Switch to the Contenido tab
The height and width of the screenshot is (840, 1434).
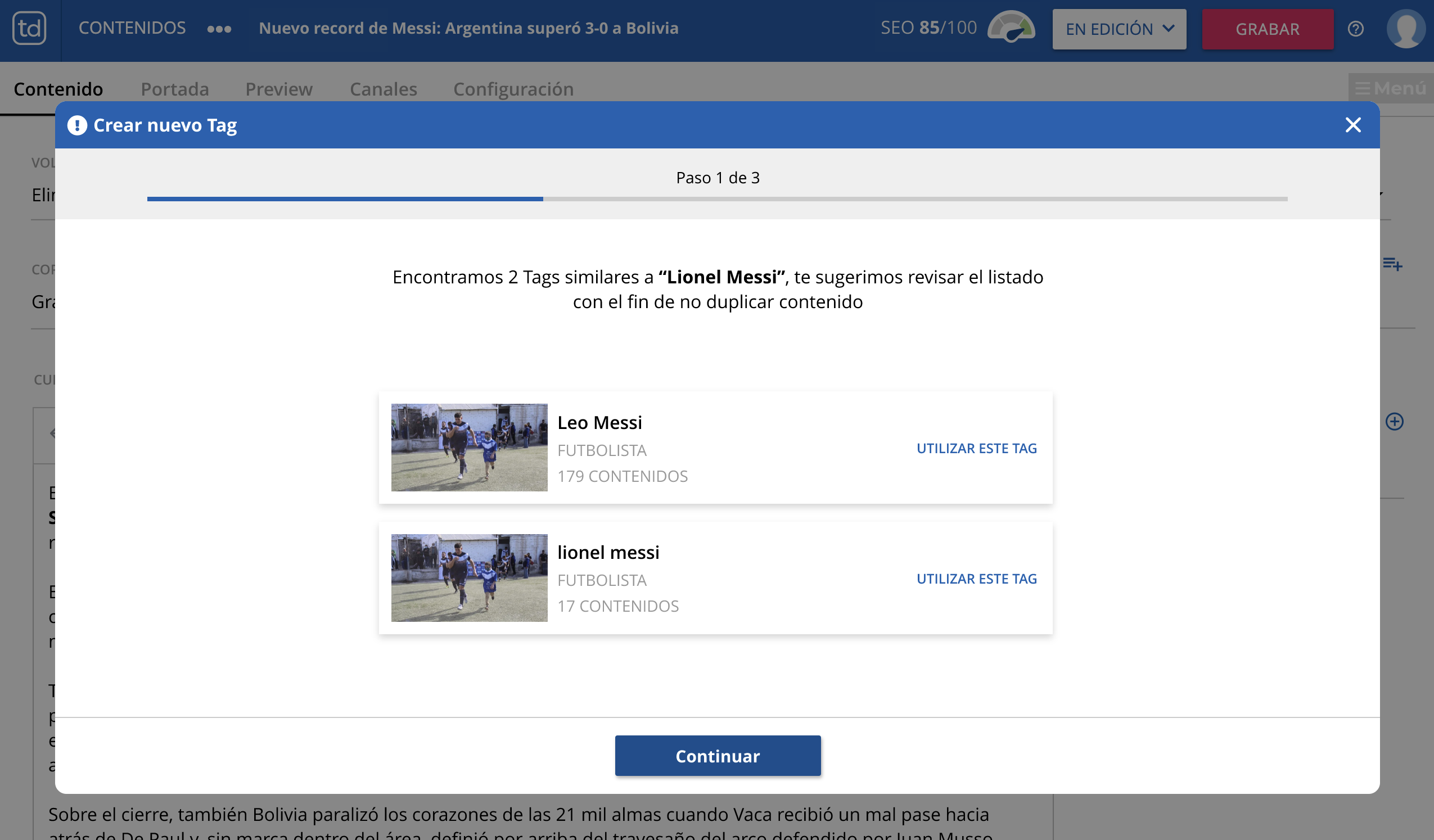58,89
